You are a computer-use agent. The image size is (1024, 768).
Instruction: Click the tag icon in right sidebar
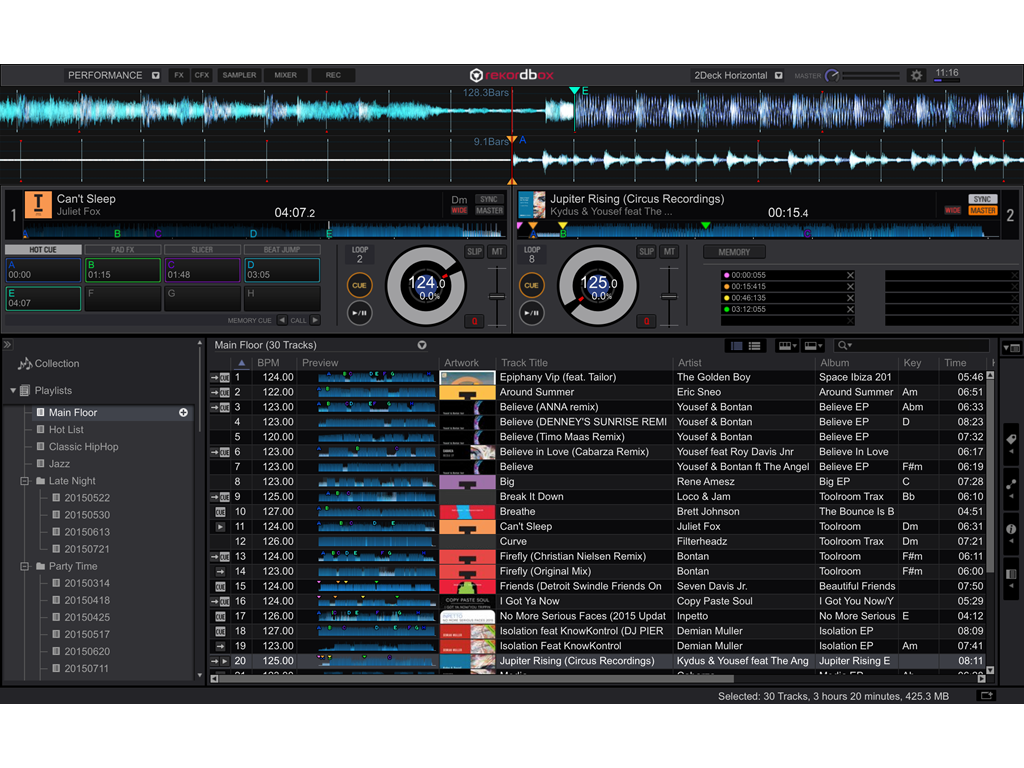(x=1011, y=439)
